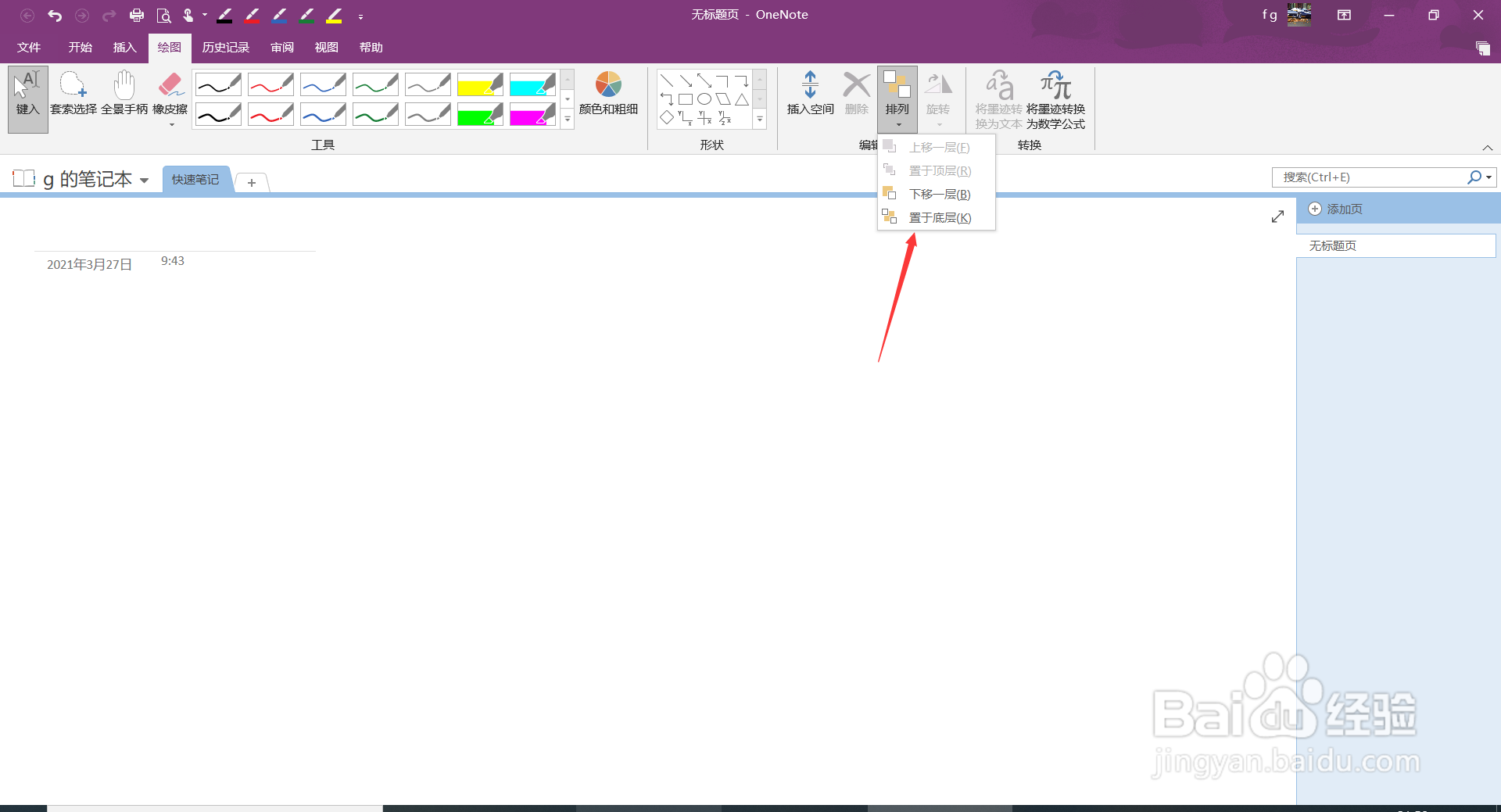Switch to the 帮助 Help tab
Screen dimensions: 1501x812
[x=371, y=48]
